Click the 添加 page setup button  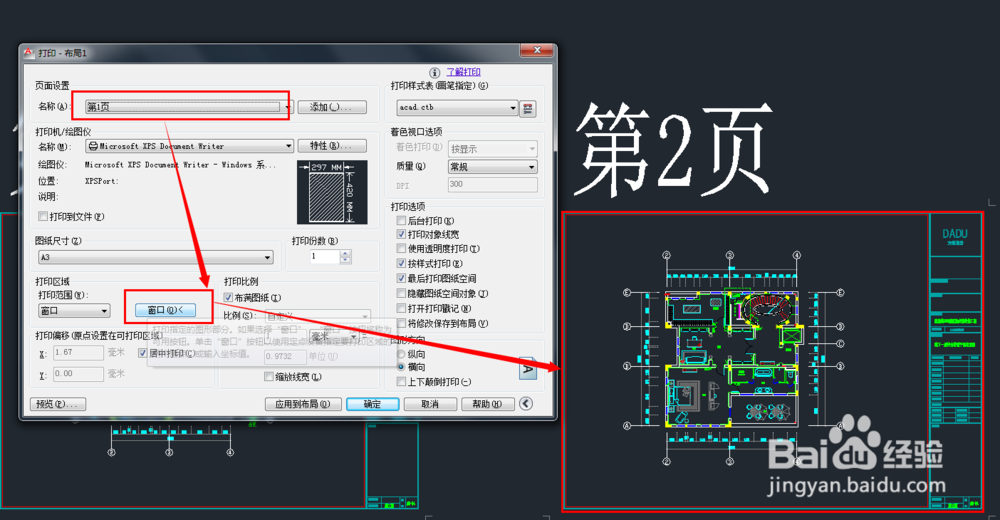333,107
